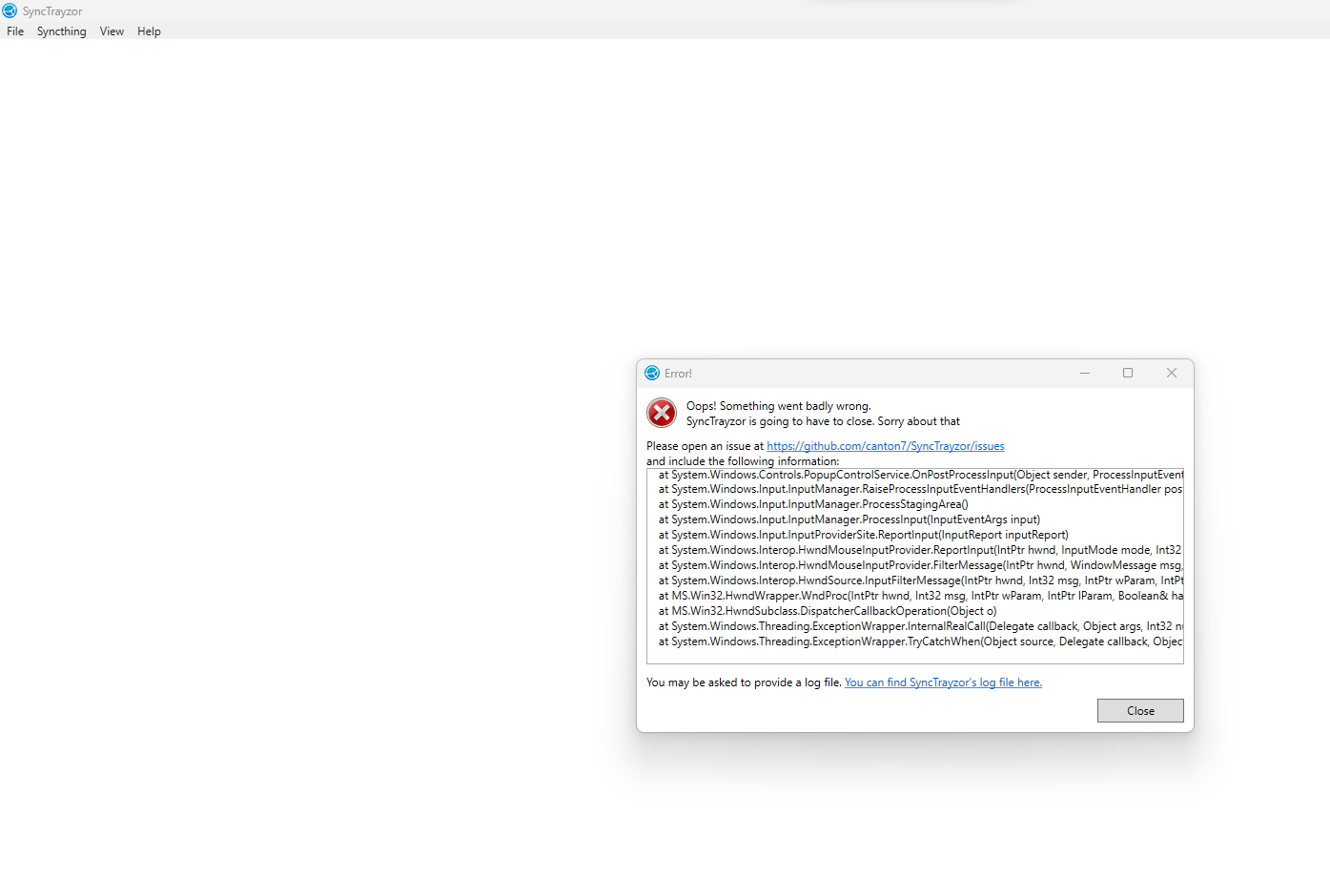
Task: Open the File menu
Action: [14, 31]
